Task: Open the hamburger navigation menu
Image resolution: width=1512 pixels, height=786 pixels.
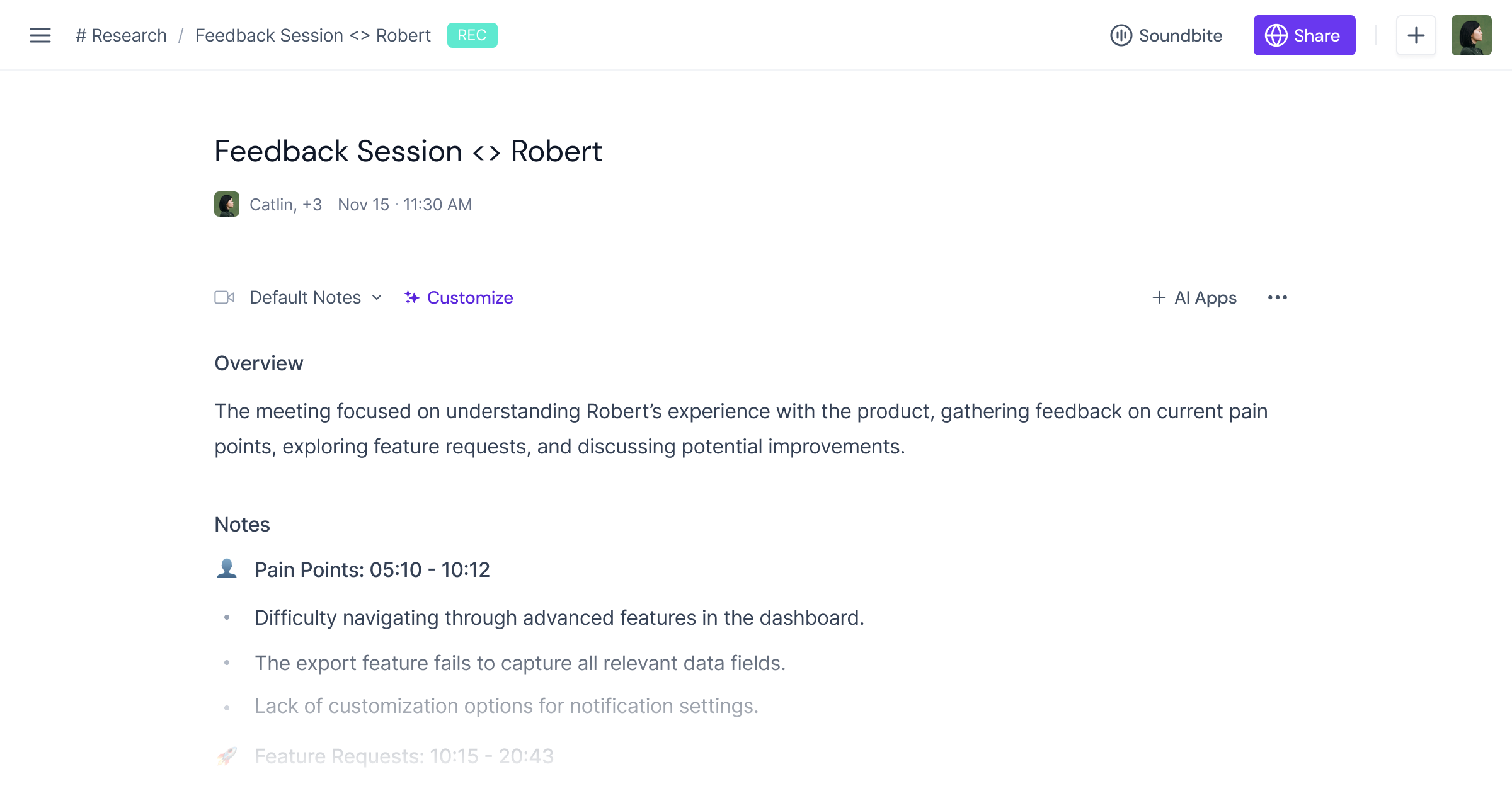Action: [x=40, y=35]
